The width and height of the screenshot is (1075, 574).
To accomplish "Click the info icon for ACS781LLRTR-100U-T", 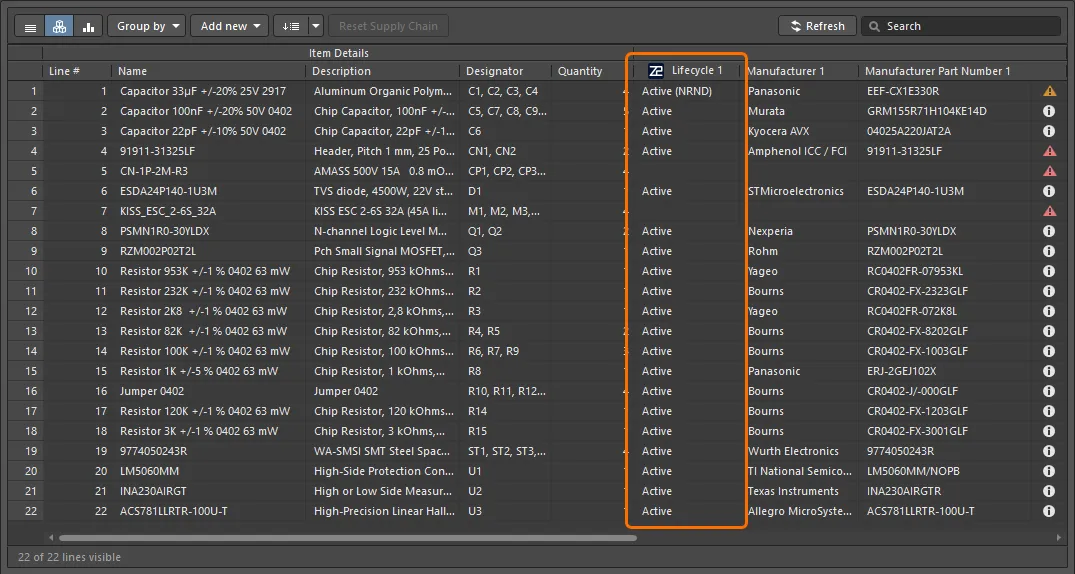I will click(1049, 511).
